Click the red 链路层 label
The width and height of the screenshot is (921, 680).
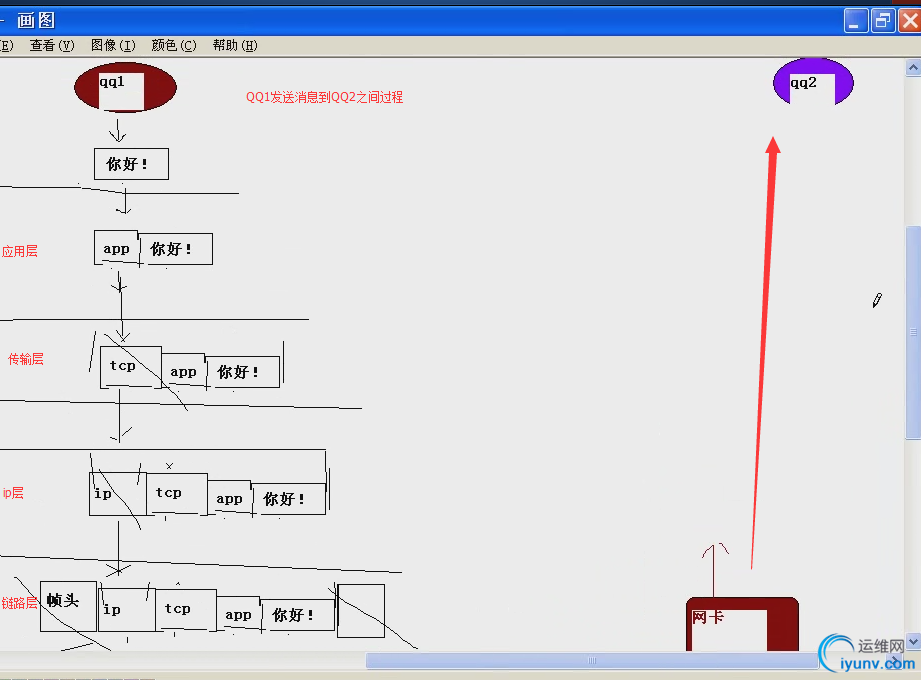point(19,603)
